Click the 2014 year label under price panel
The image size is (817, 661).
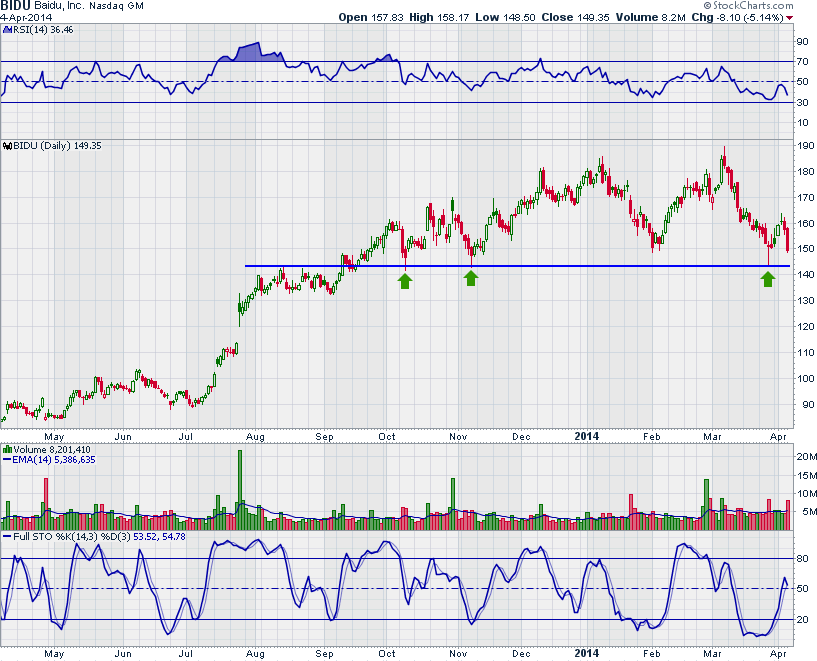click(587, 436)
